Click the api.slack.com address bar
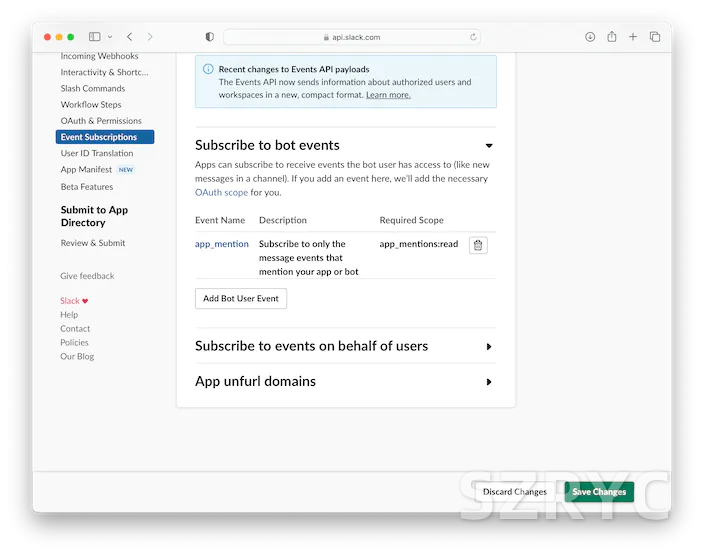This screenshot has height=555, width=704. point(350,37)
